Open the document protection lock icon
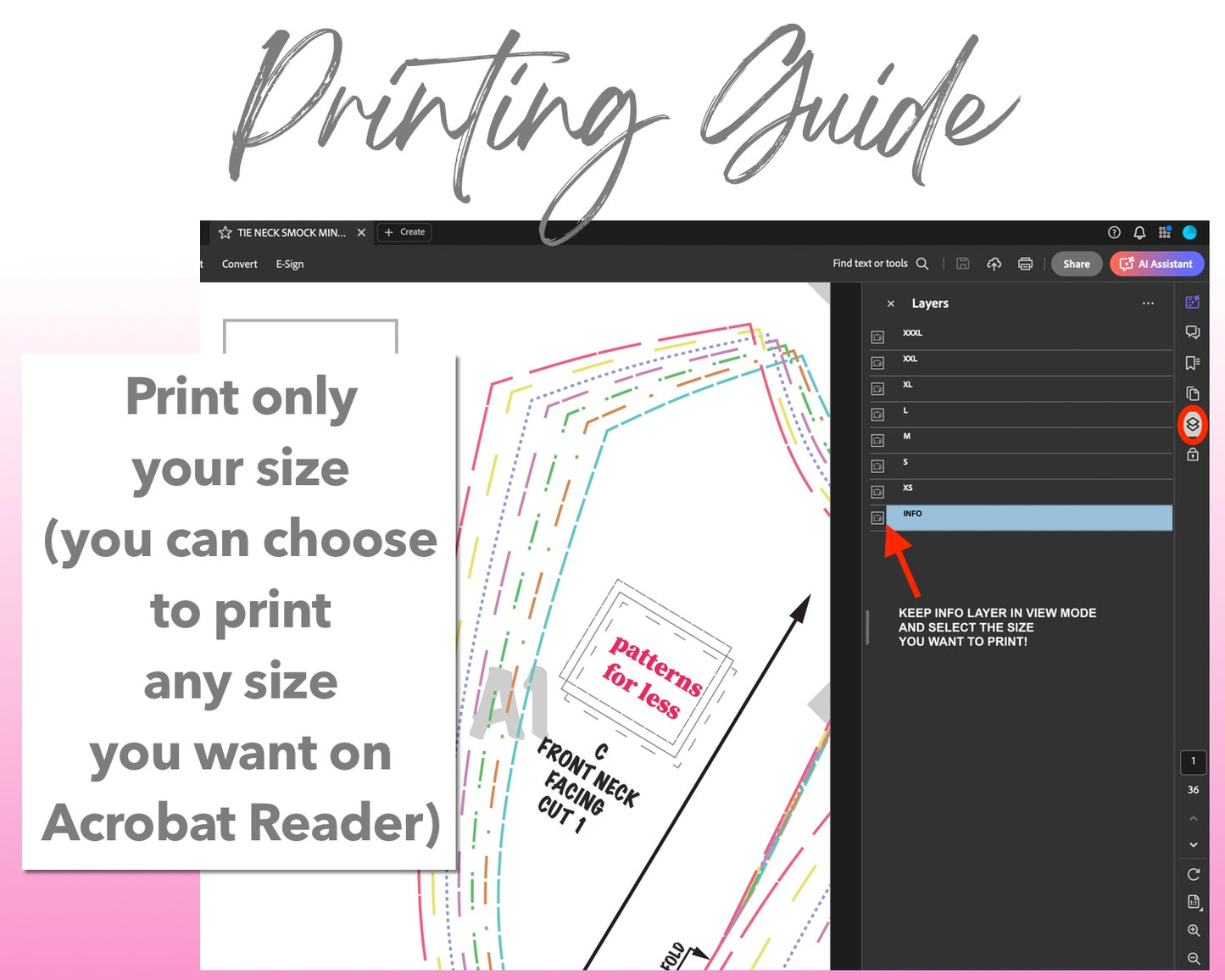 point(1193,454)
